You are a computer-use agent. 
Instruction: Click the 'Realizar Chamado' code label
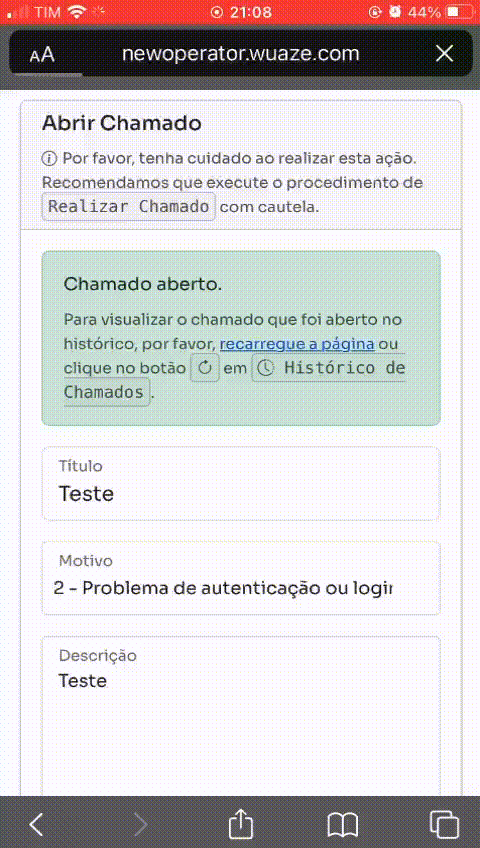click(x=129, y=207)
